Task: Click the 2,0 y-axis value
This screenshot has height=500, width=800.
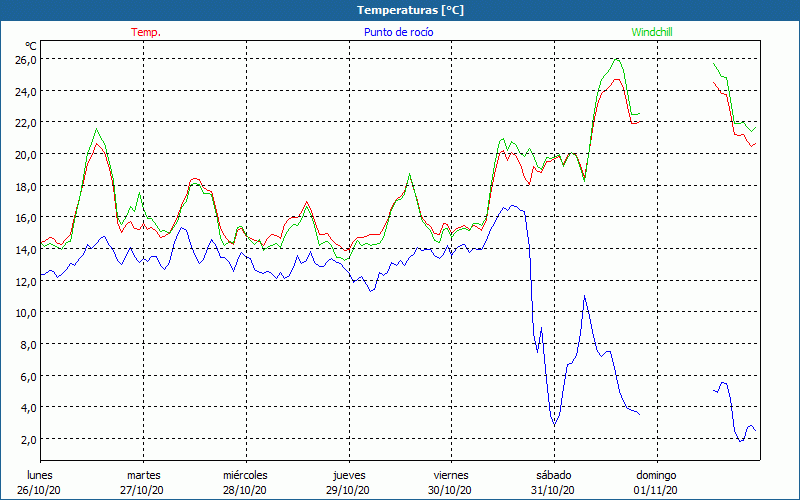Action: [x=29, y=439]
